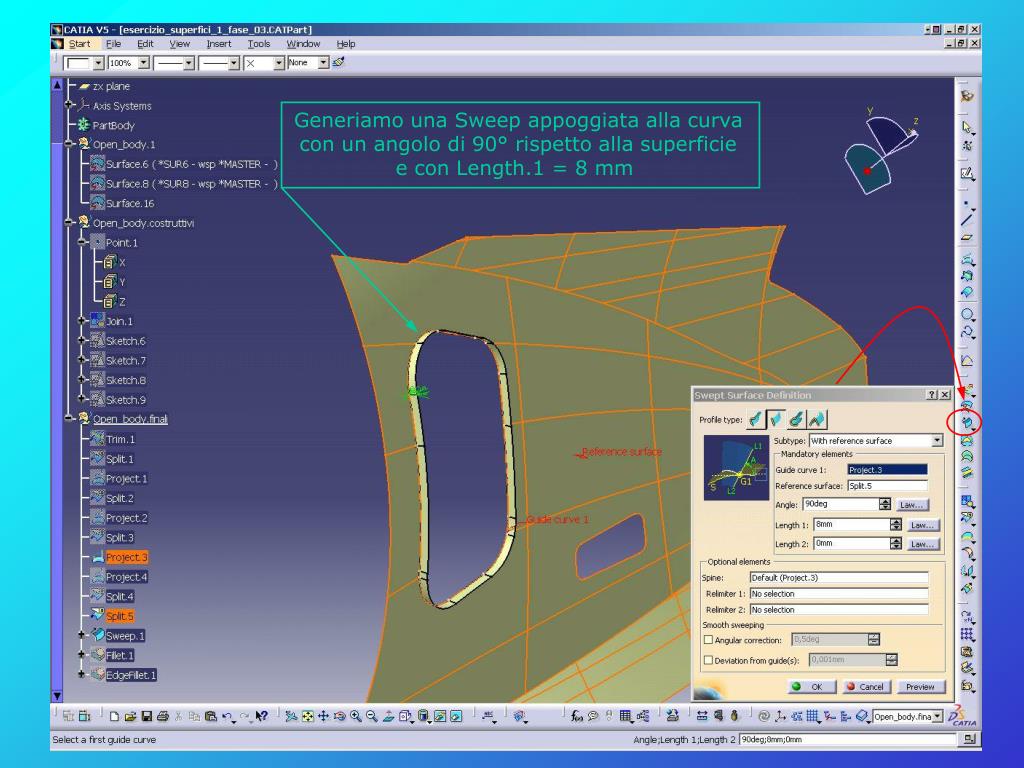Click the Measure Between icon in bottom toolbar

click(702, 716)
